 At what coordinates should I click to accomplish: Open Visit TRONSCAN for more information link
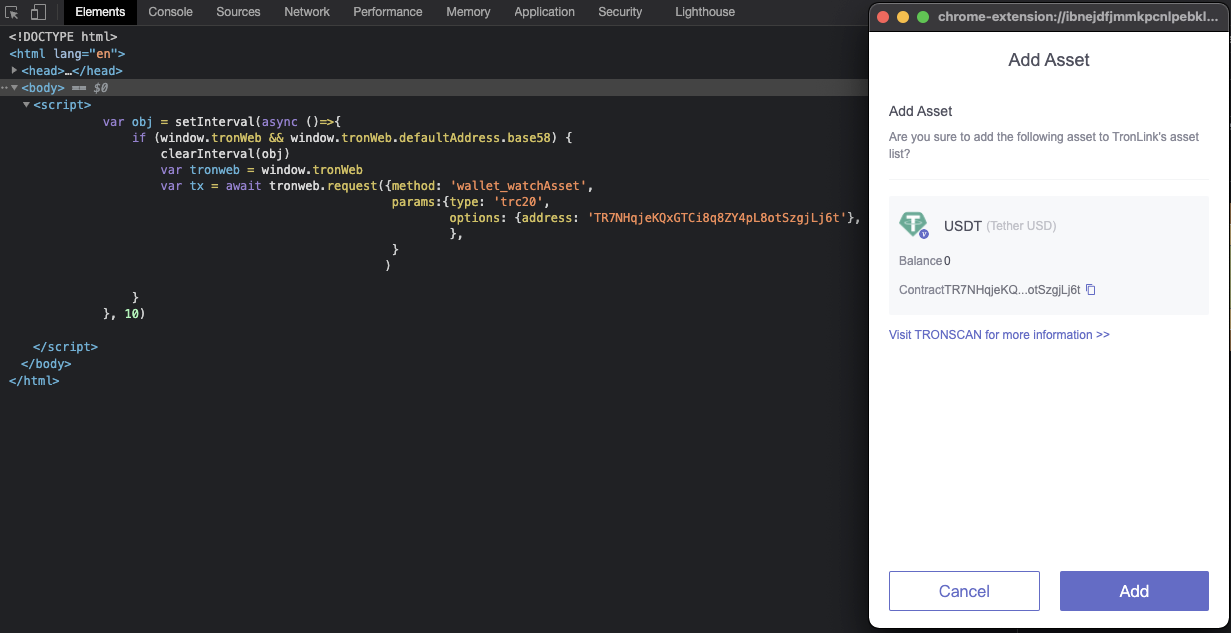[999, 335]
